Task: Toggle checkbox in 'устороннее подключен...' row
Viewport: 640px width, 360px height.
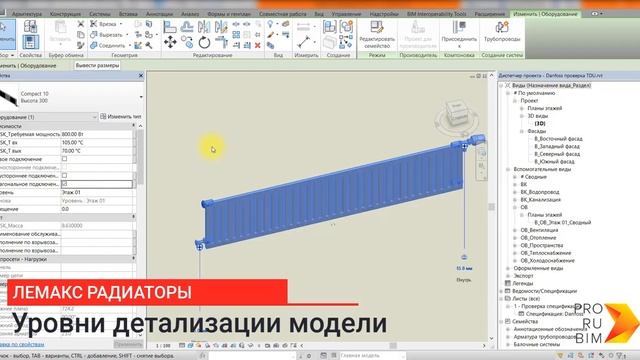Action: click(64, 176)
